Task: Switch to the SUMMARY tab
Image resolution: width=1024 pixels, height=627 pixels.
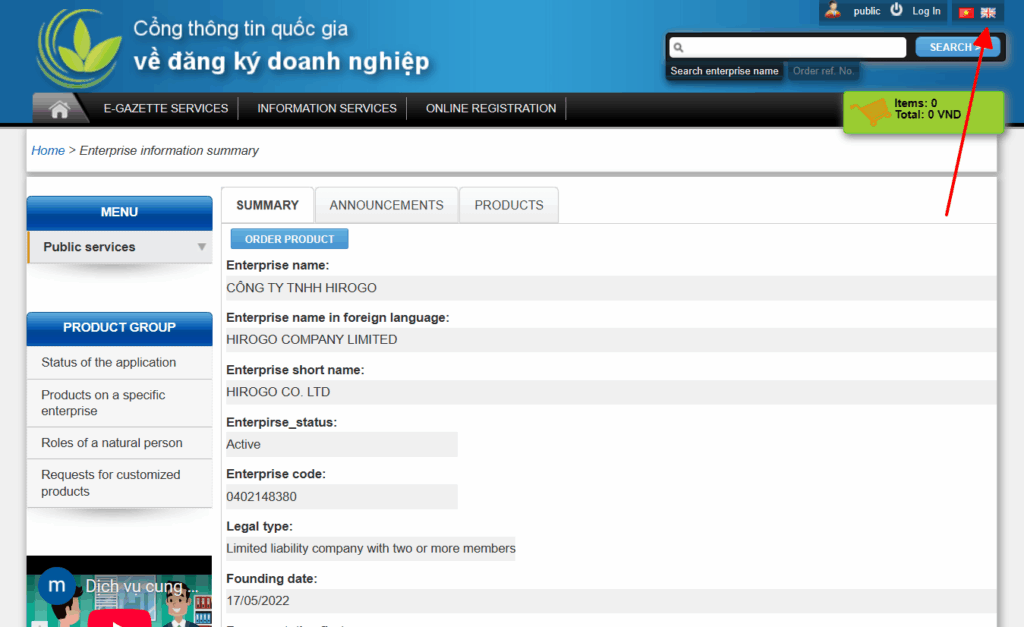Action: coord(268,205)
